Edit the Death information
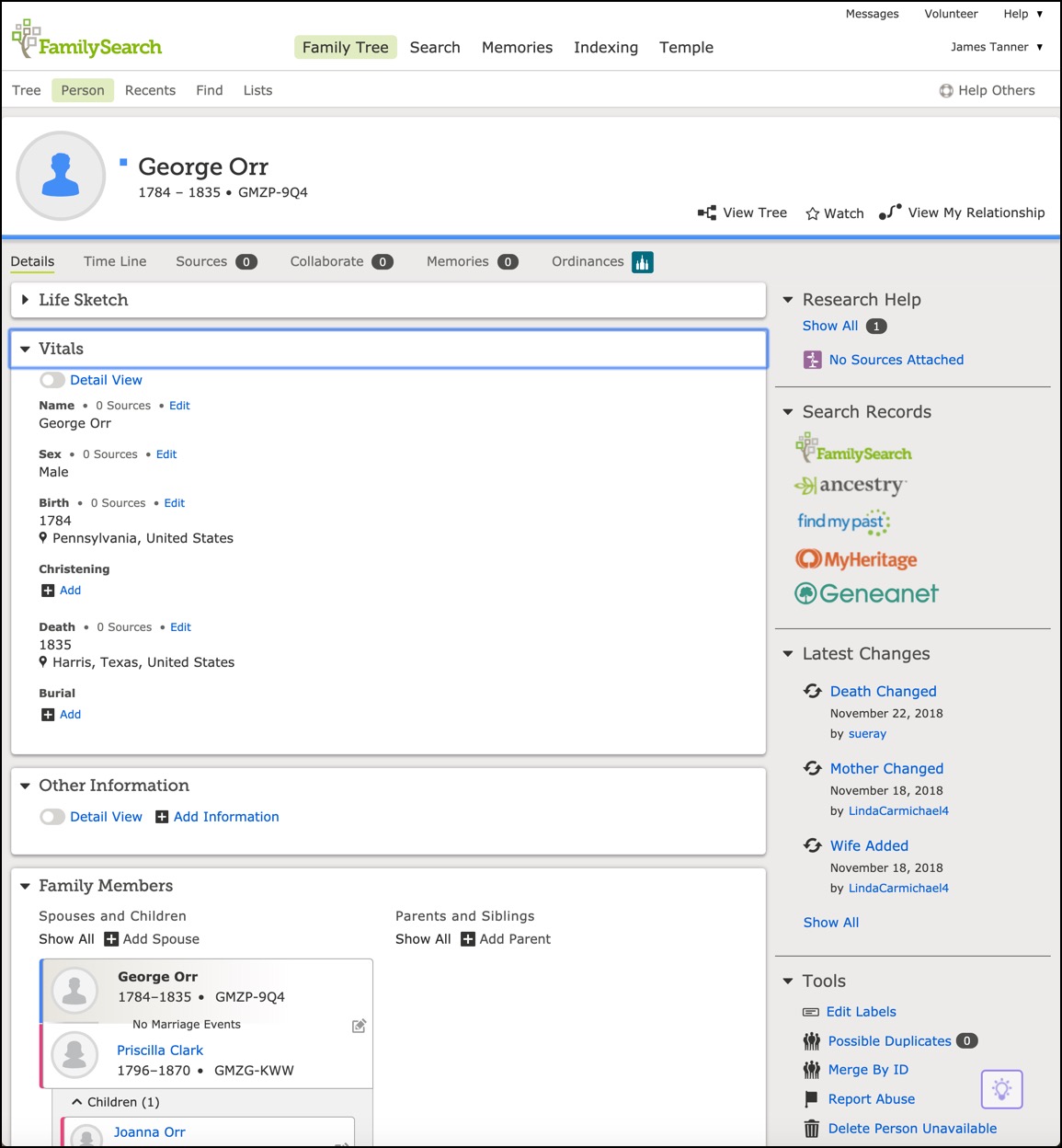The image size is (1062, 1148). click(x=181, y=627)
